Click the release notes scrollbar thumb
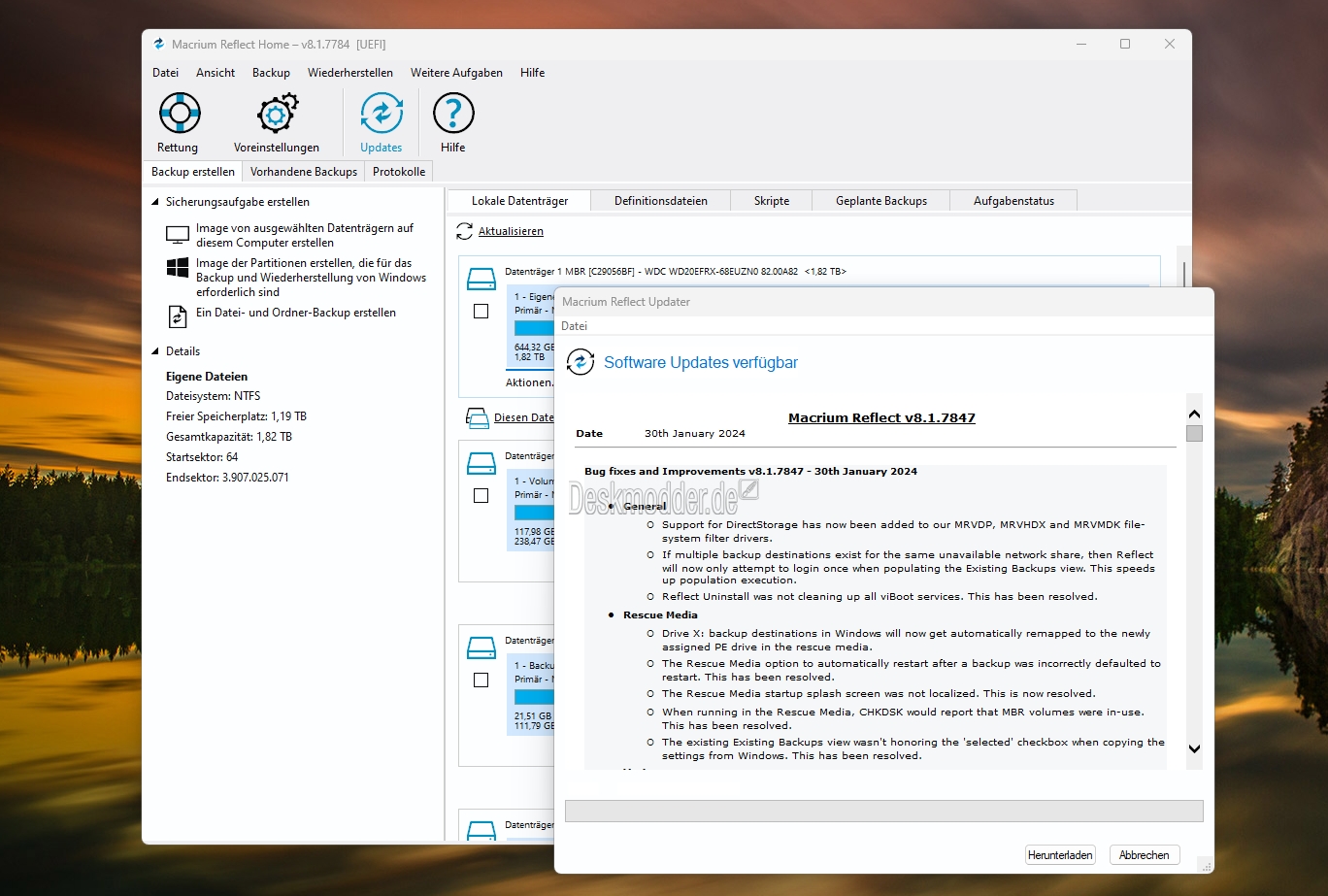The image size is (1328, 896). (x=1194, y=433)
